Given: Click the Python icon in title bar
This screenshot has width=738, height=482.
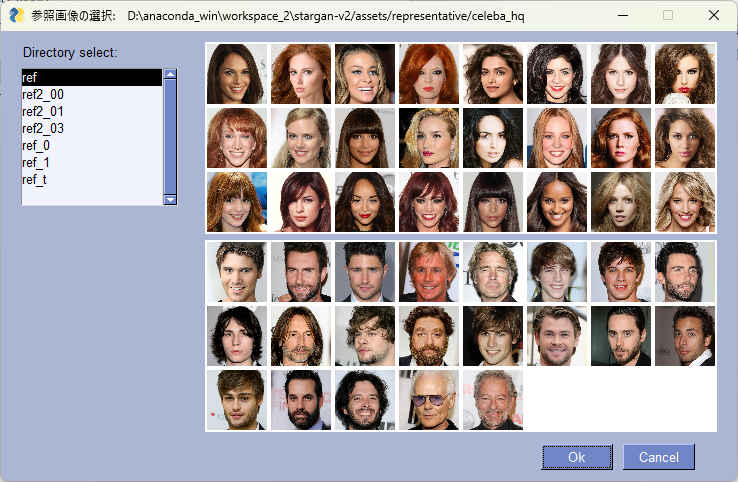Looking at the screenshot, I should pyautogui.click(x=15, y=15).
